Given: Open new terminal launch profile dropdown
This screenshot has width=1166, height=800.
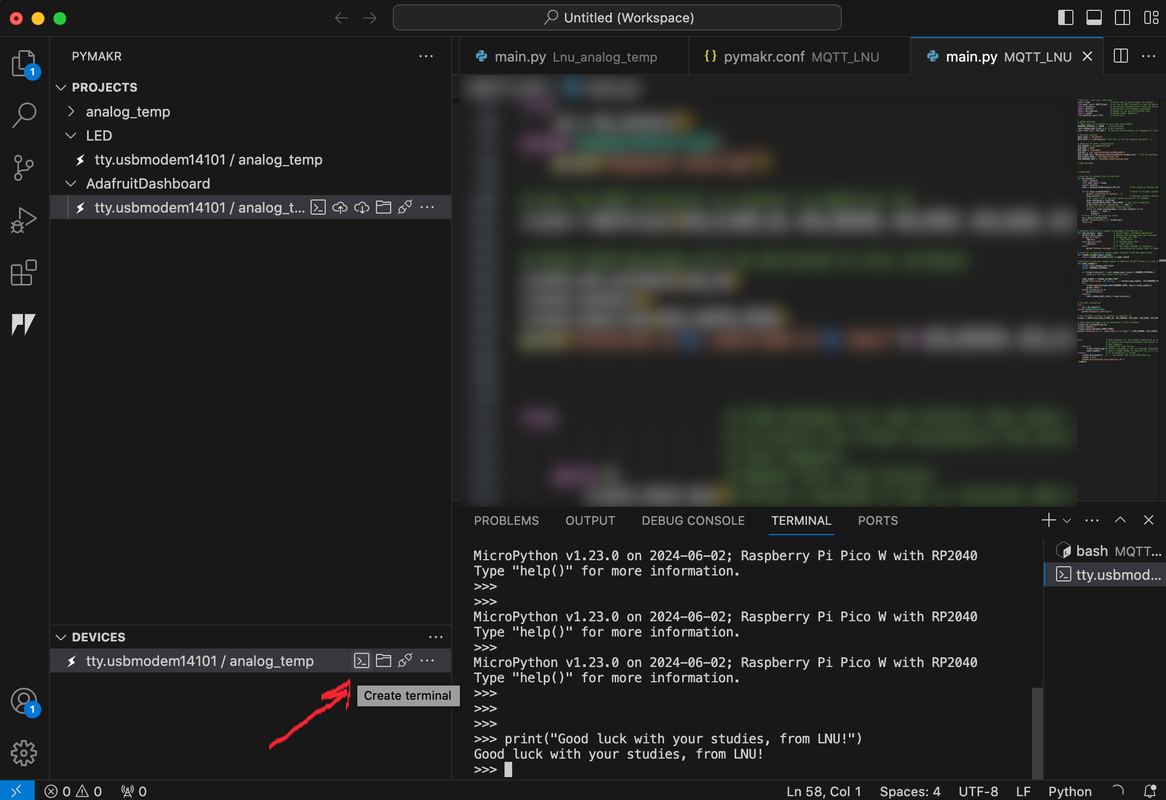Looking at the screenshot, I should pyautogui.click(x=1066, y=520).
